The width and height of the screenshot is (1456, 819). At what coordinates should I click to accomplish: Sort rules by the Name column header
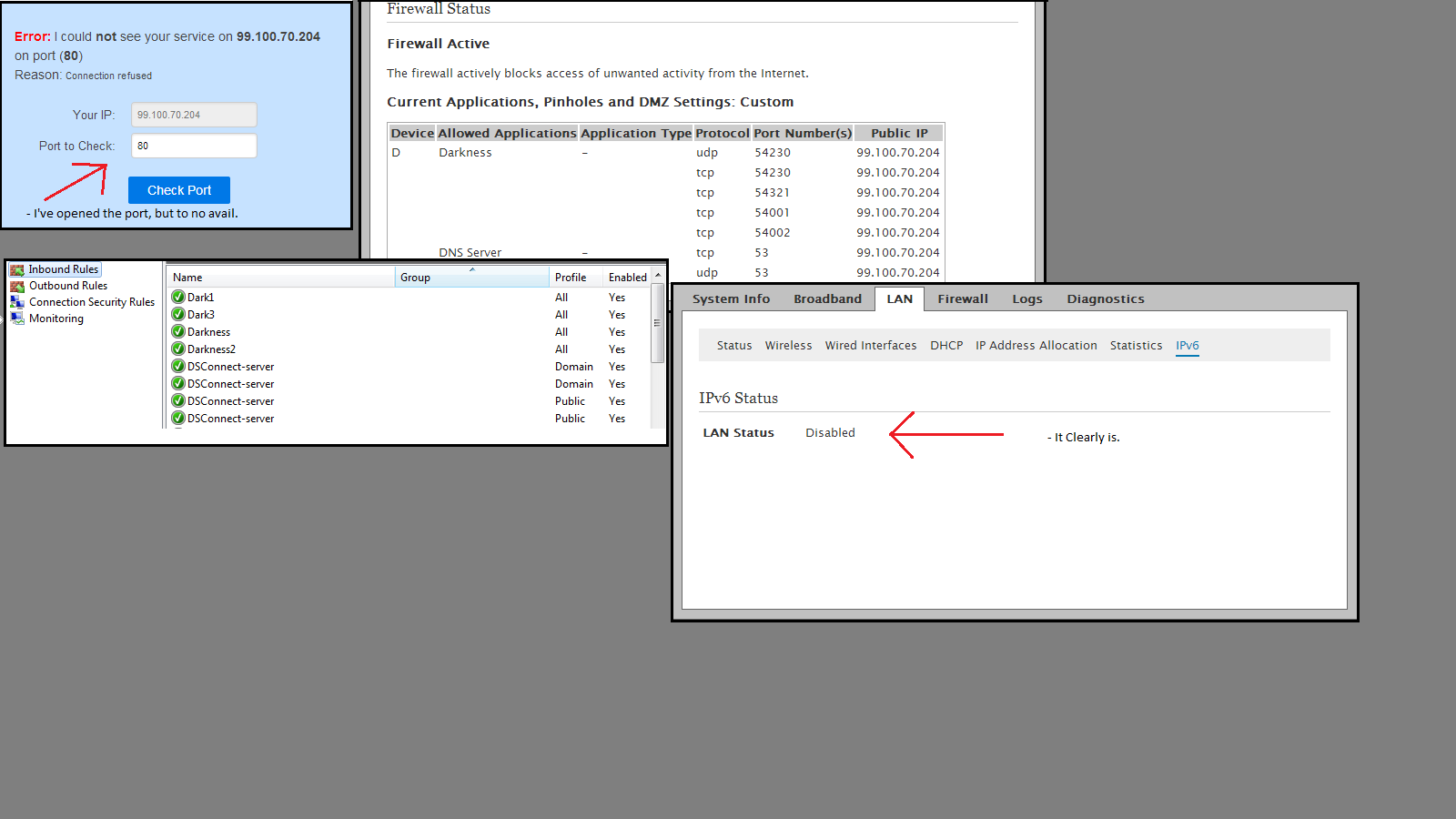(x=280, y=278)
